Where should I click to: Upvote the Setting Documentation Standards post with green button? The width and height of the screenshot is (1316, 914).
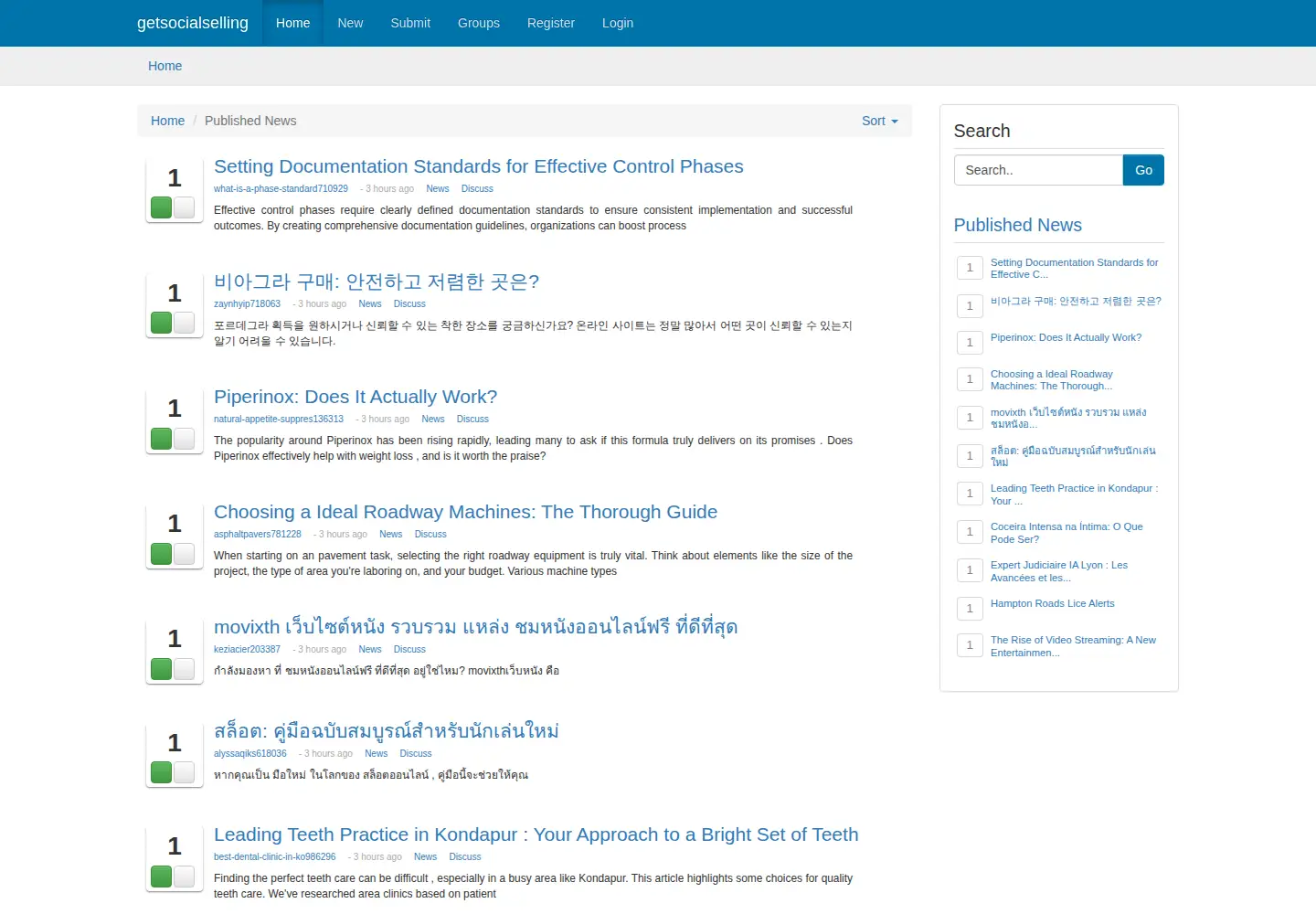click(x=162, y=207)
